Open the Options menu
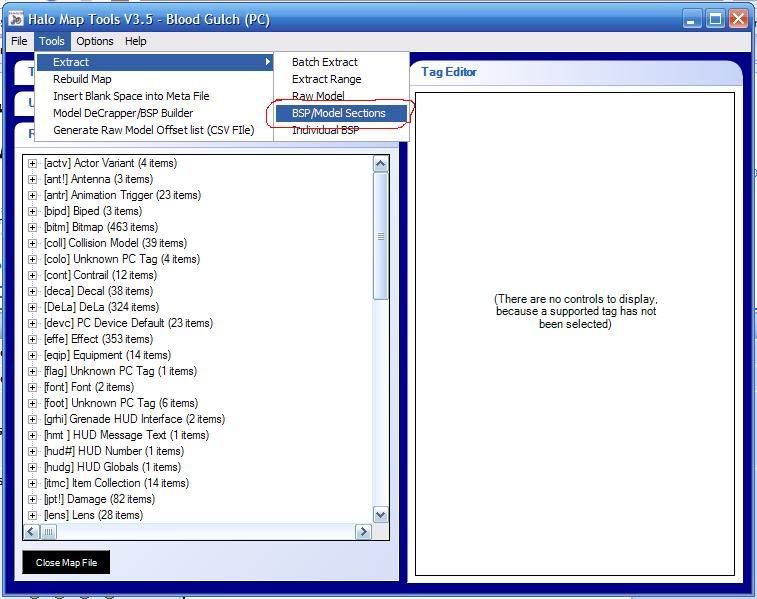The width and height of the screenshot is (757, 599). [x=95, y=42]
